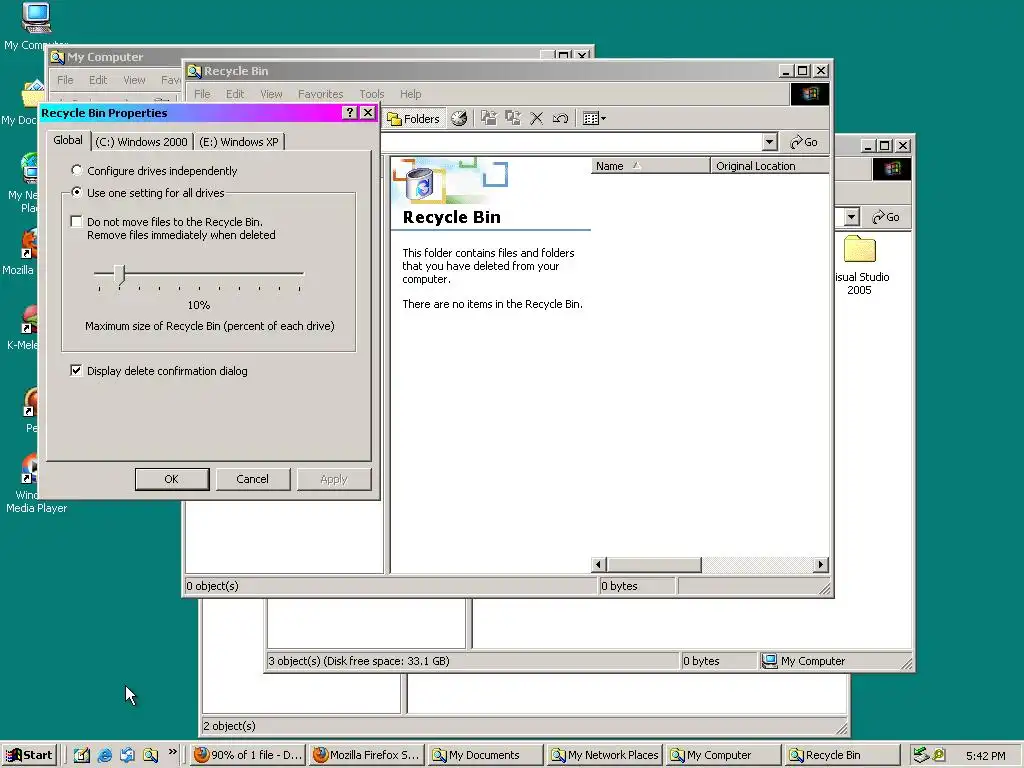Screen dimensions: 1024x768
Task: Click the Delete X icon in Recycle Bin toolbar
Action: click(x=536, y=118)
